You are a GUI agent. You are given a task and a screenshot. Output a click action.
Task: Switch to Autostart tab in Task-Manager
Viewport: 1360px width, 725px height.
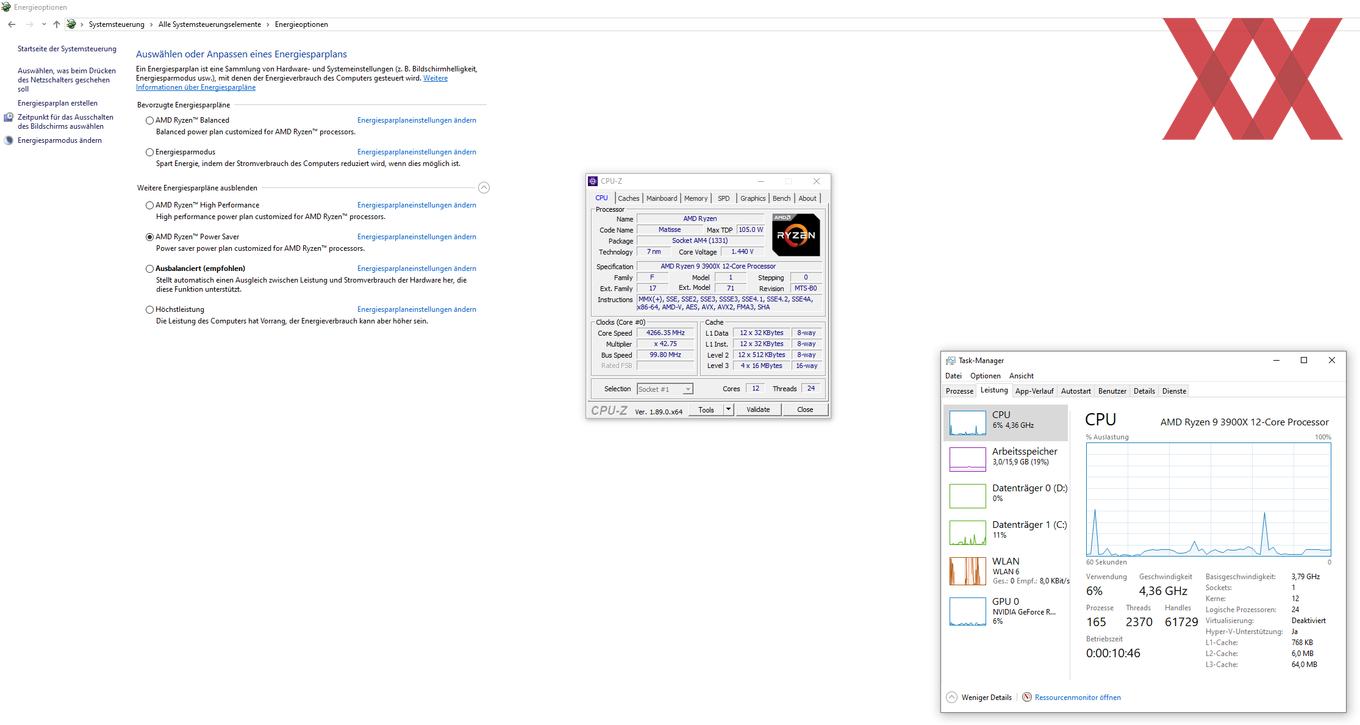[1076, 391]
